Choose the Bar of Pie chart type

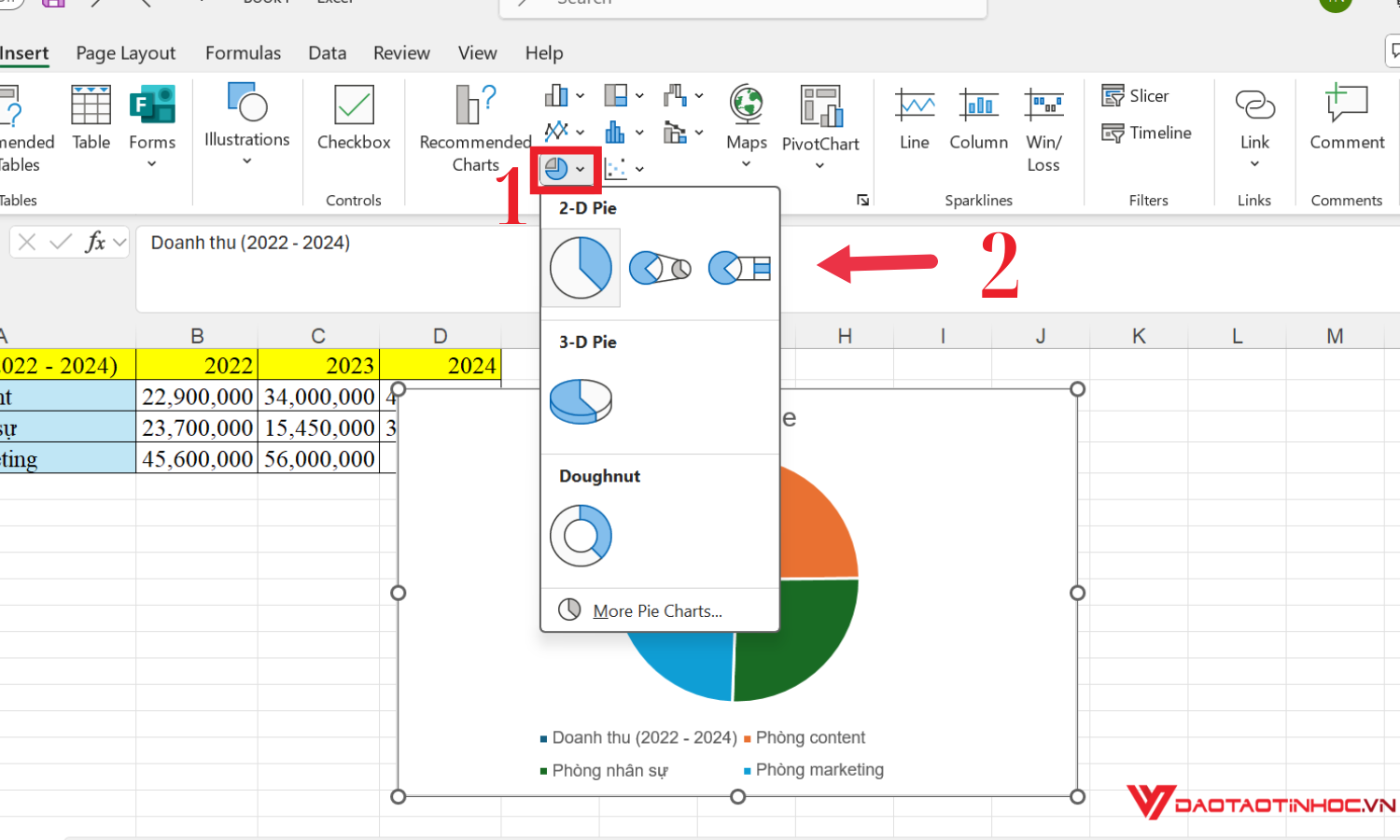coord(739,268)
